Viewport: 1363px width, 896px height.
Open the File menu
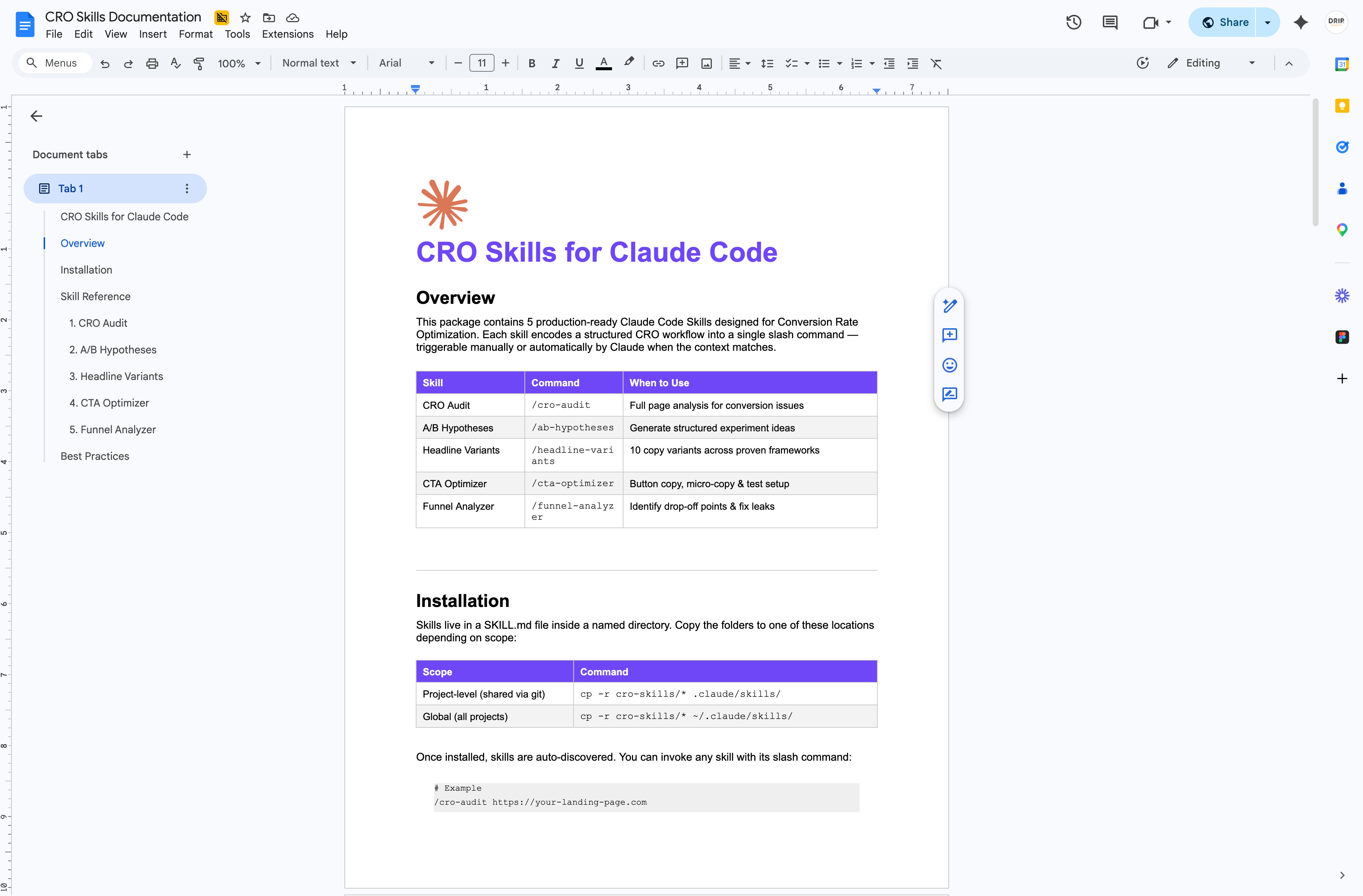pyautogui.click(x=54, y=34)
